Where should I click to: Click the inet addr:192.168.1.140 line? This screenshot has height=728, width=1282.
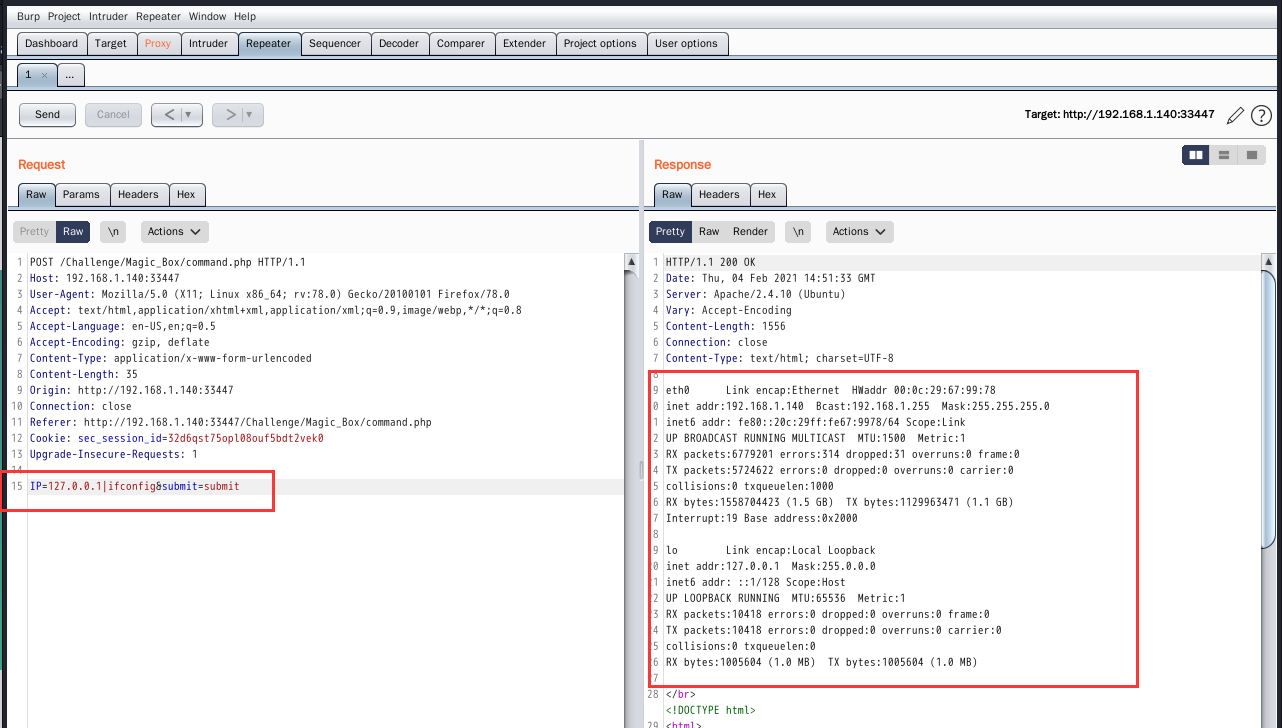[858, 407]
